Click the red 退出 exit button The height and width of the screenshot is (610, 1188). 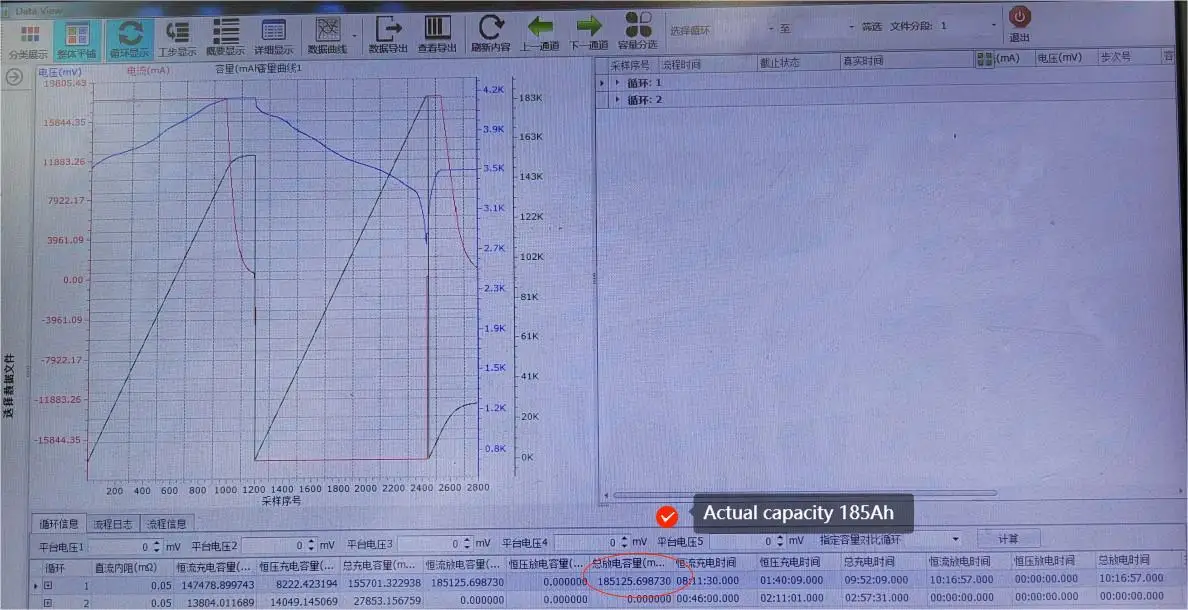pos(1020,25)
